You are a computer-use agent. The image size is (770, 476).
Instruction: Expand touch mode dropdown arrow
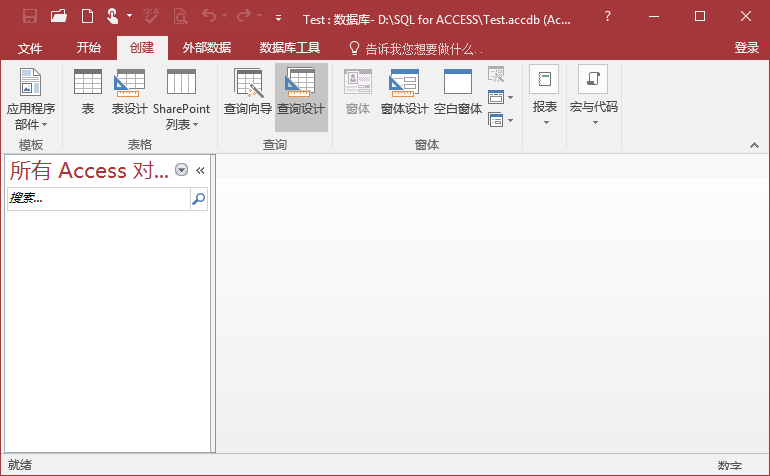click(130, 16)
